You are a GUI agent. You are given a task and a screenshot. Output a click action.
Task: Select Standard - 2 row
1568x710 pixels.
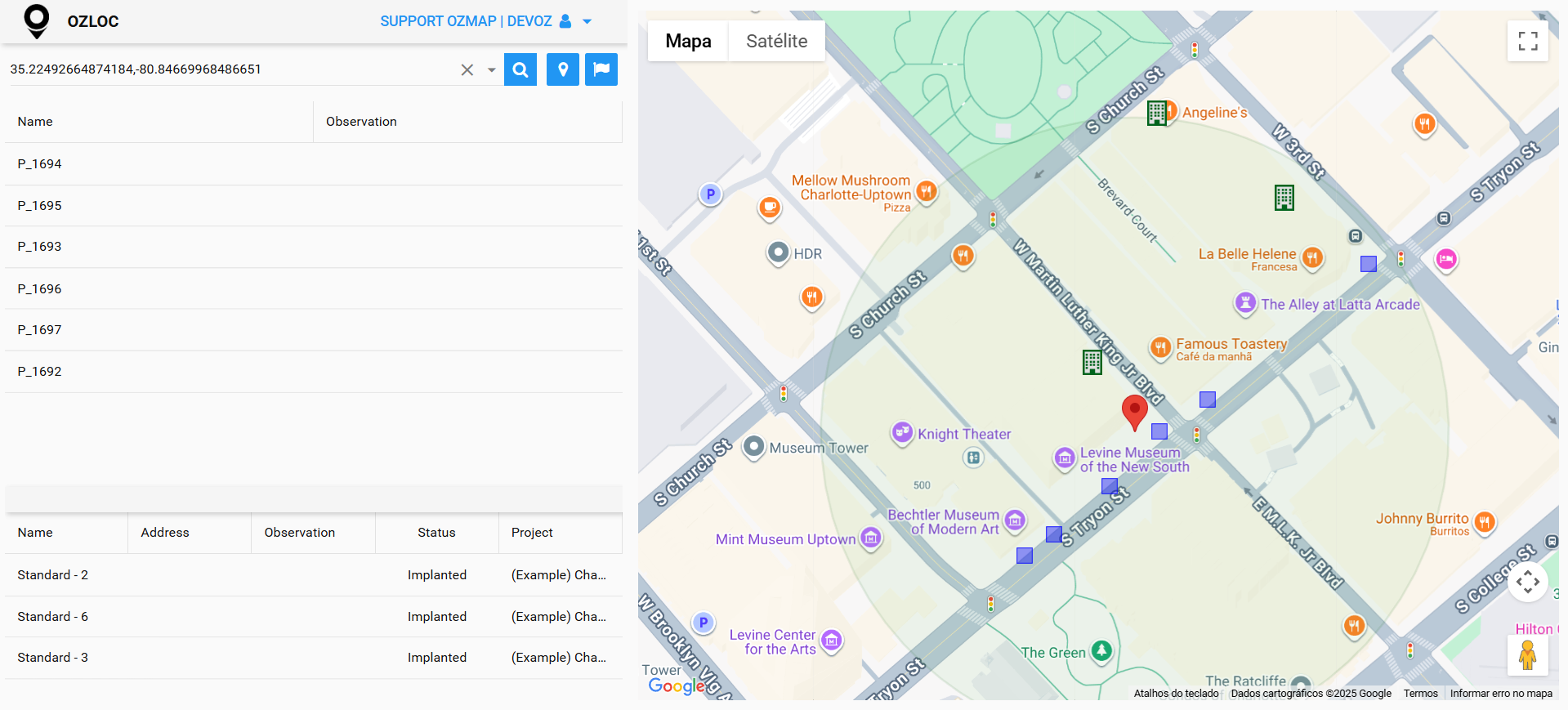314,575
